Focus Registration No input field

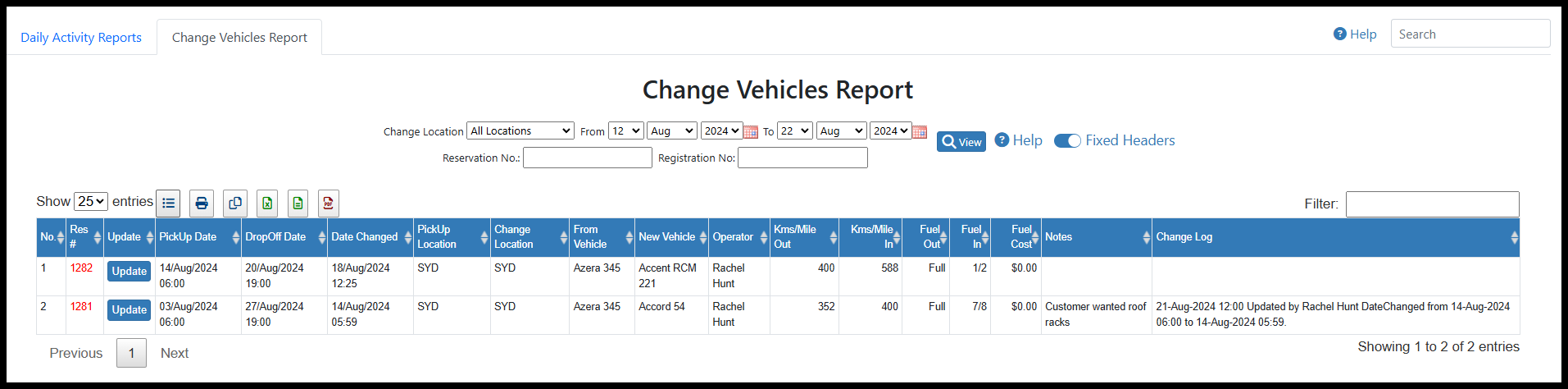pyautogui.click(x=802, y=158)
